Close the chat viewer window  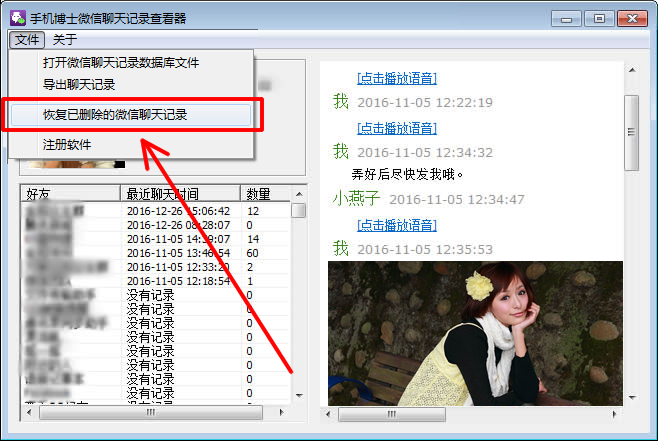coord(632,19)
